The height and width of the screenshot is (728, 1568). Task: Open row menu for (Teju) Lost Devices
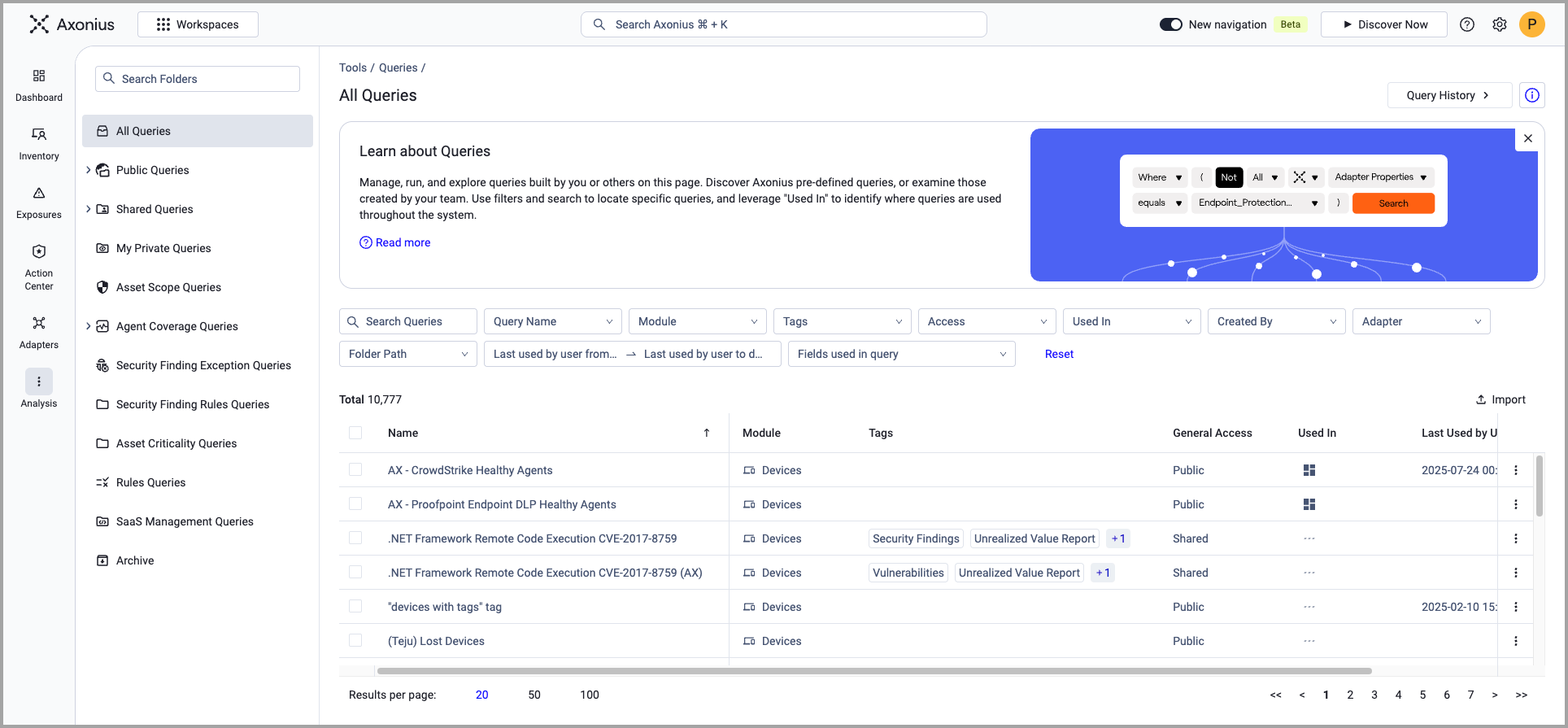coord(1516,641)
